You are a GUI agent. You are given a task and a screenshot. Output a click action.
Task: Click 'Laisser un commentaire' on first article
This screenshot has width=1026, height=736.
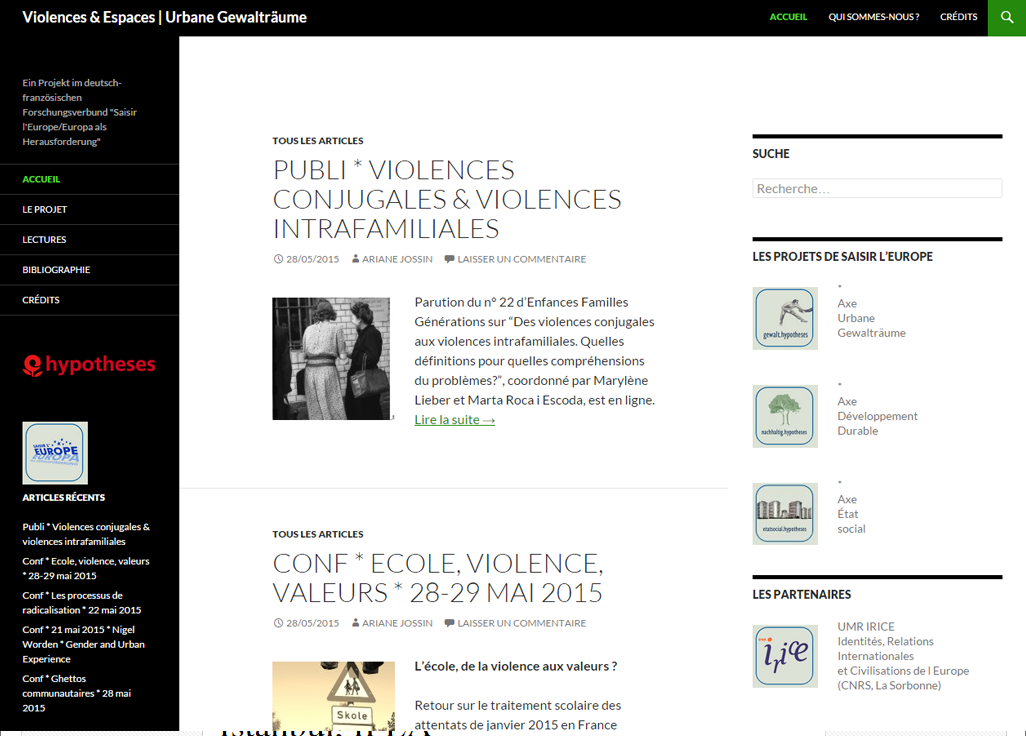[521, 259]
